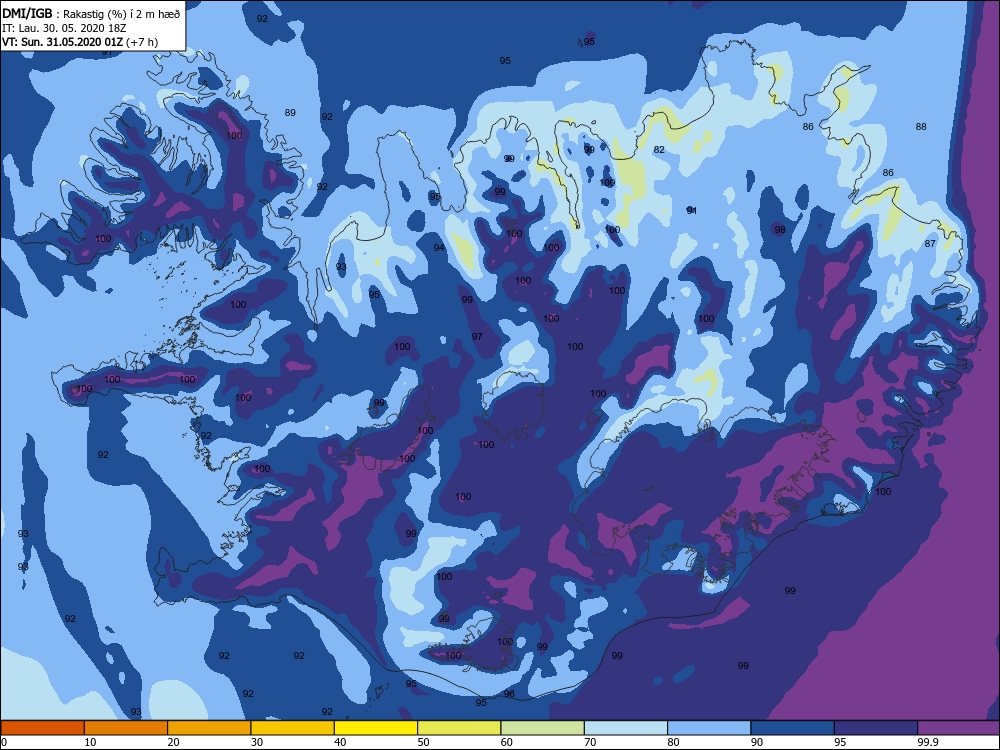Click the medium blue 90–95 legend swatch
Image resolution: width=1000 pixels, height=750 pixels.
(793, 728)
